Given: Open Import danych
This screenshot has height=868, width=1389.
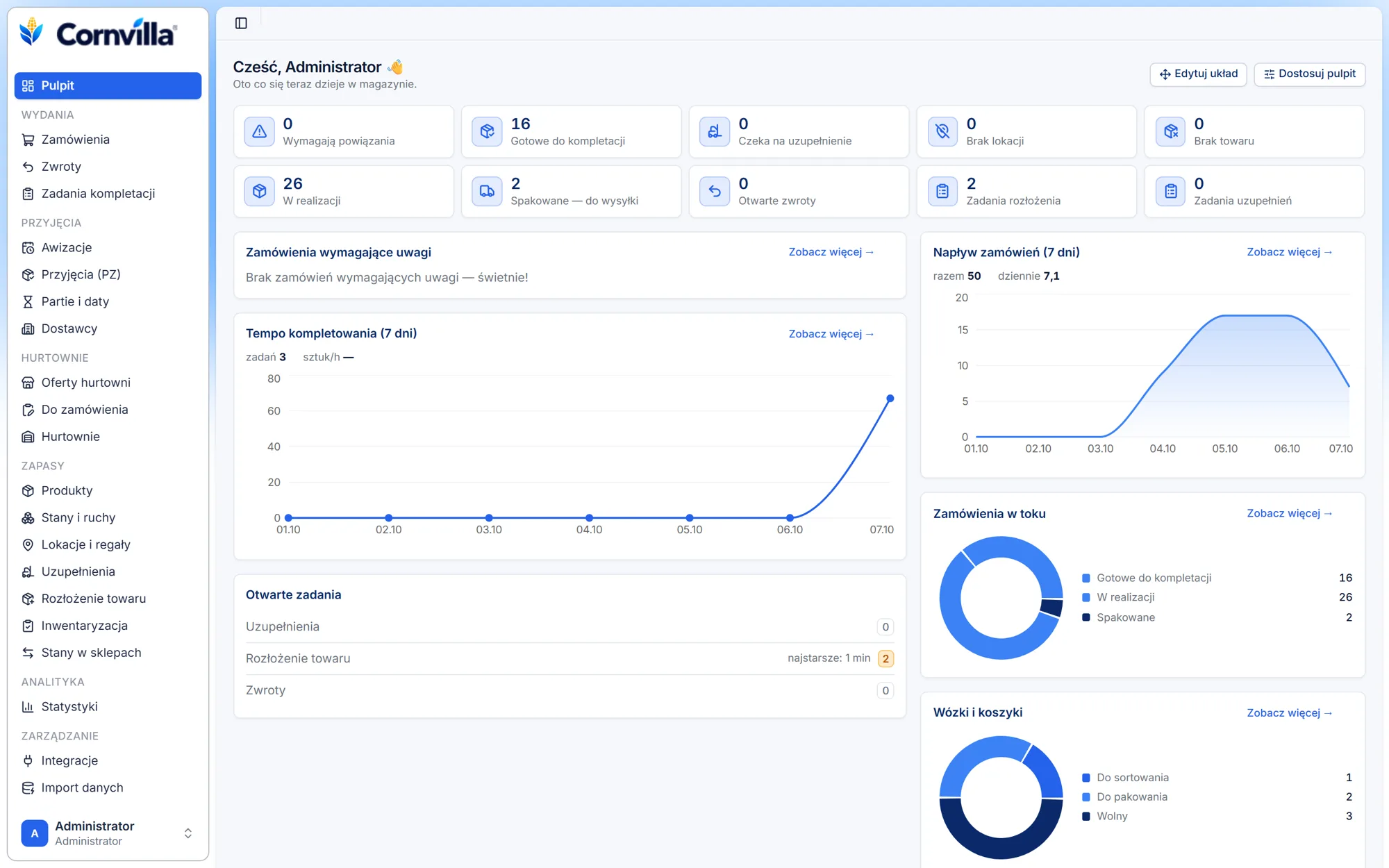Looking at the screenshot, I should [x=108, y=787].
